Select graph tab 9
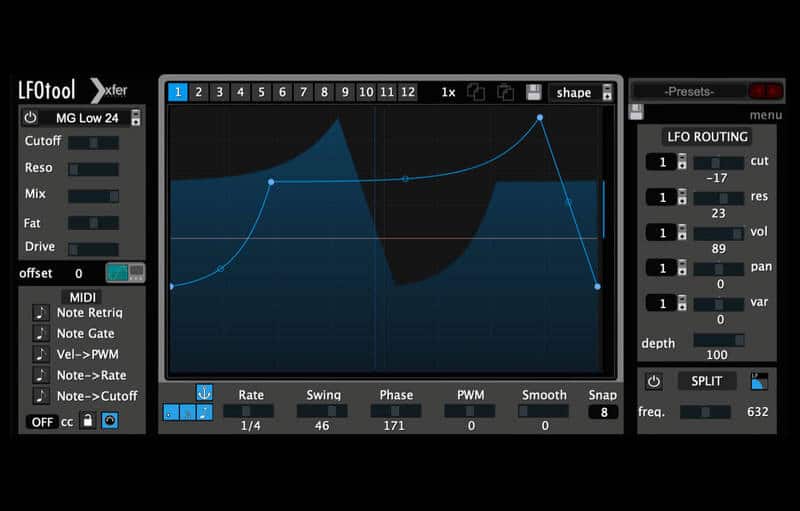The image size is (800, 511). pyautogui.click(x=345, y=92)
